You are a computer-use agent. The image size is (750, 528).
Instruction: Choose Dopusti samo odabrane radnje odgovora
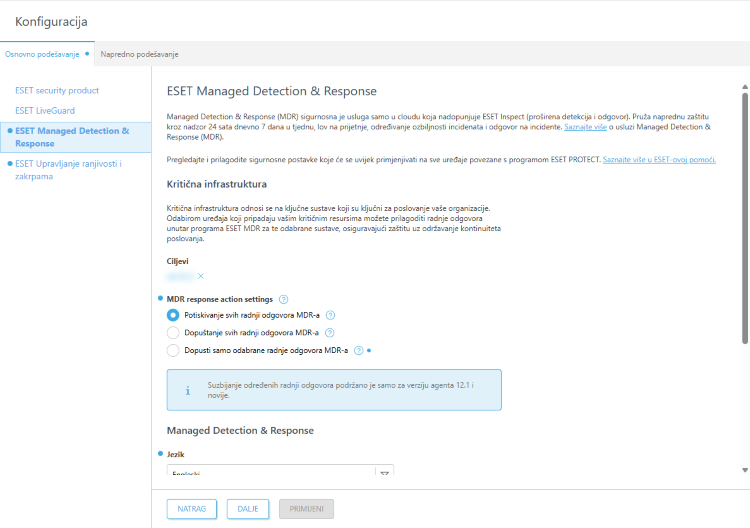pyautogui.click(x=173, y=351)
